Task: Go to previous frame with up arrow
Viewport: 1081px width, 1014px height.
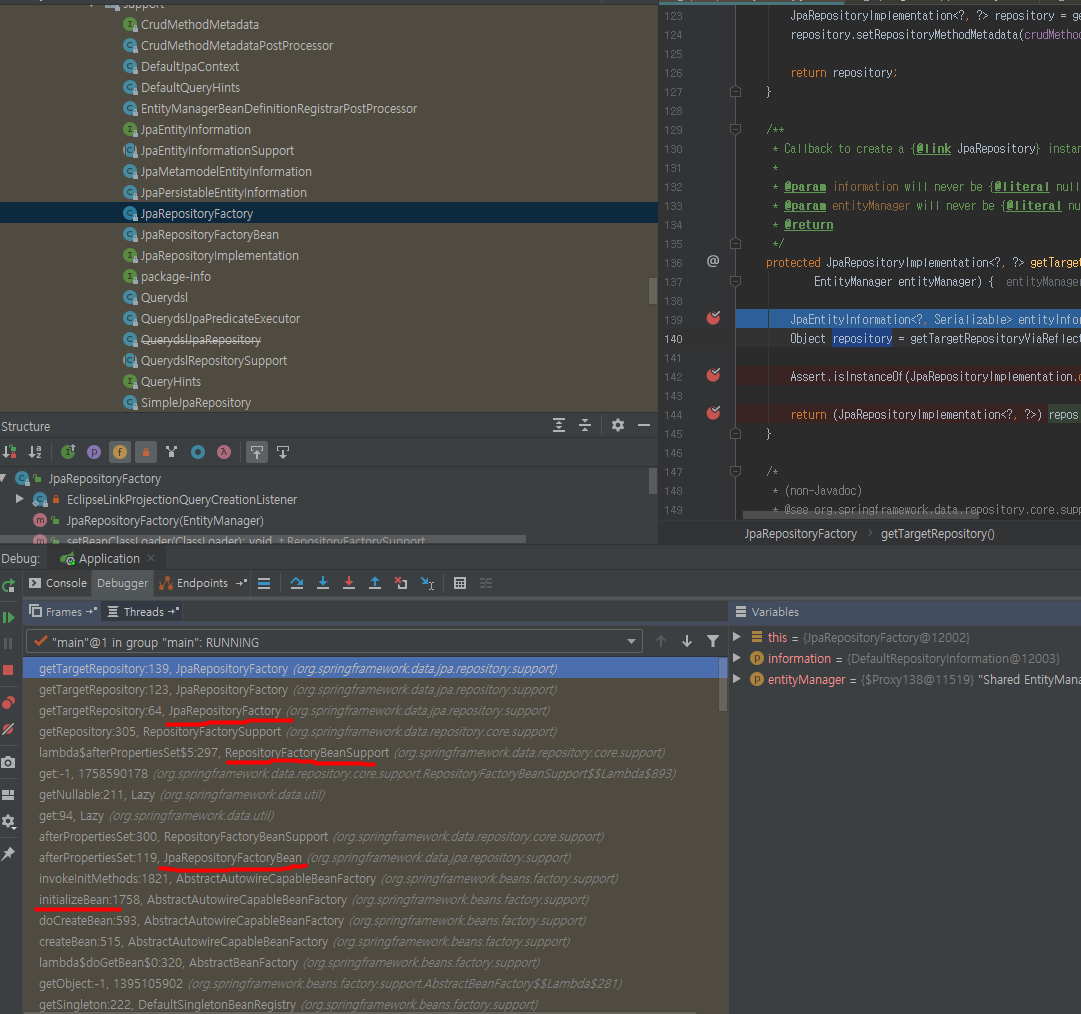Action: point(660,641)
